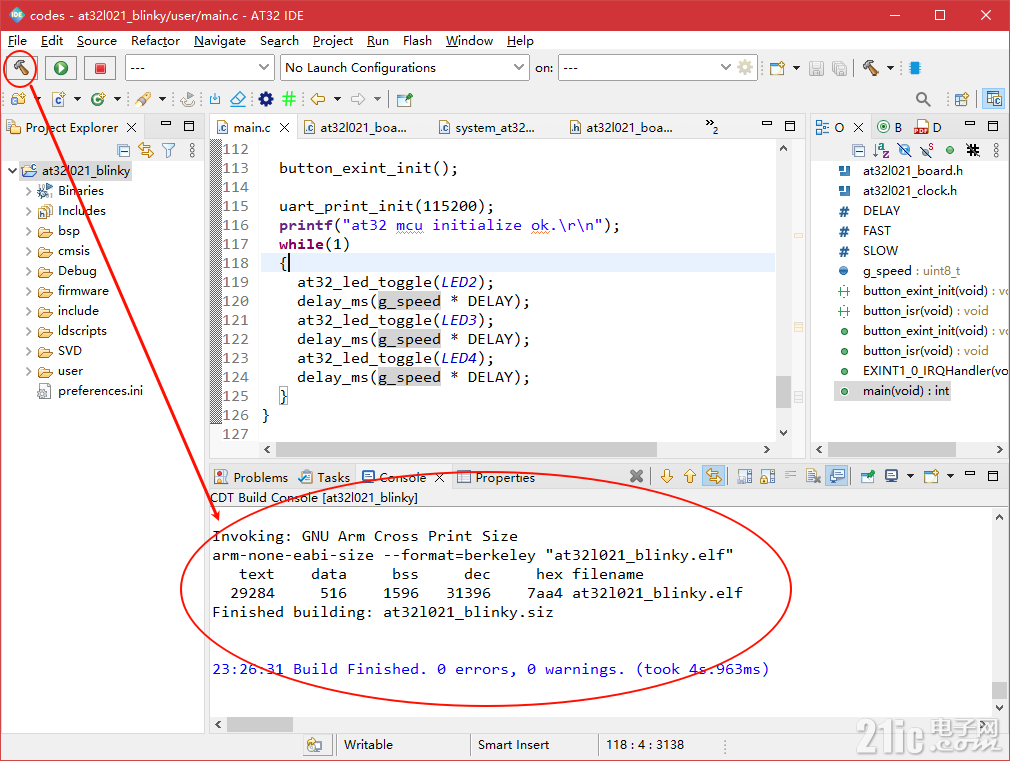
Task: Click the Pin Console icon
Action: (x=868, y=476)
